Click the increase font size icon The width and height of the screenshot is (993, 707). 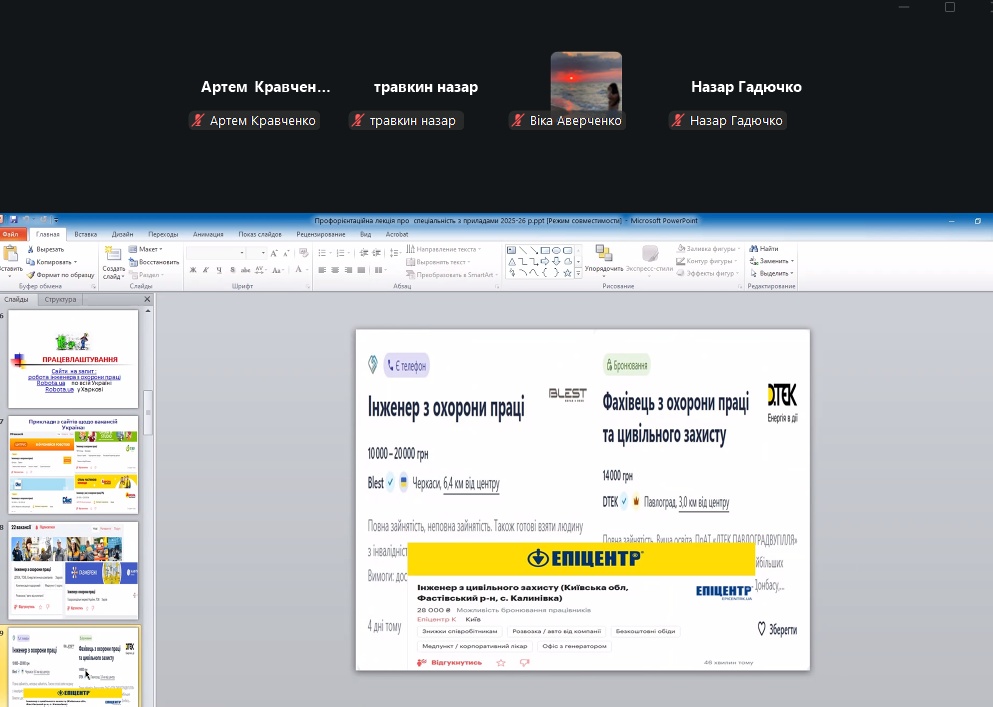click(274, 253)
